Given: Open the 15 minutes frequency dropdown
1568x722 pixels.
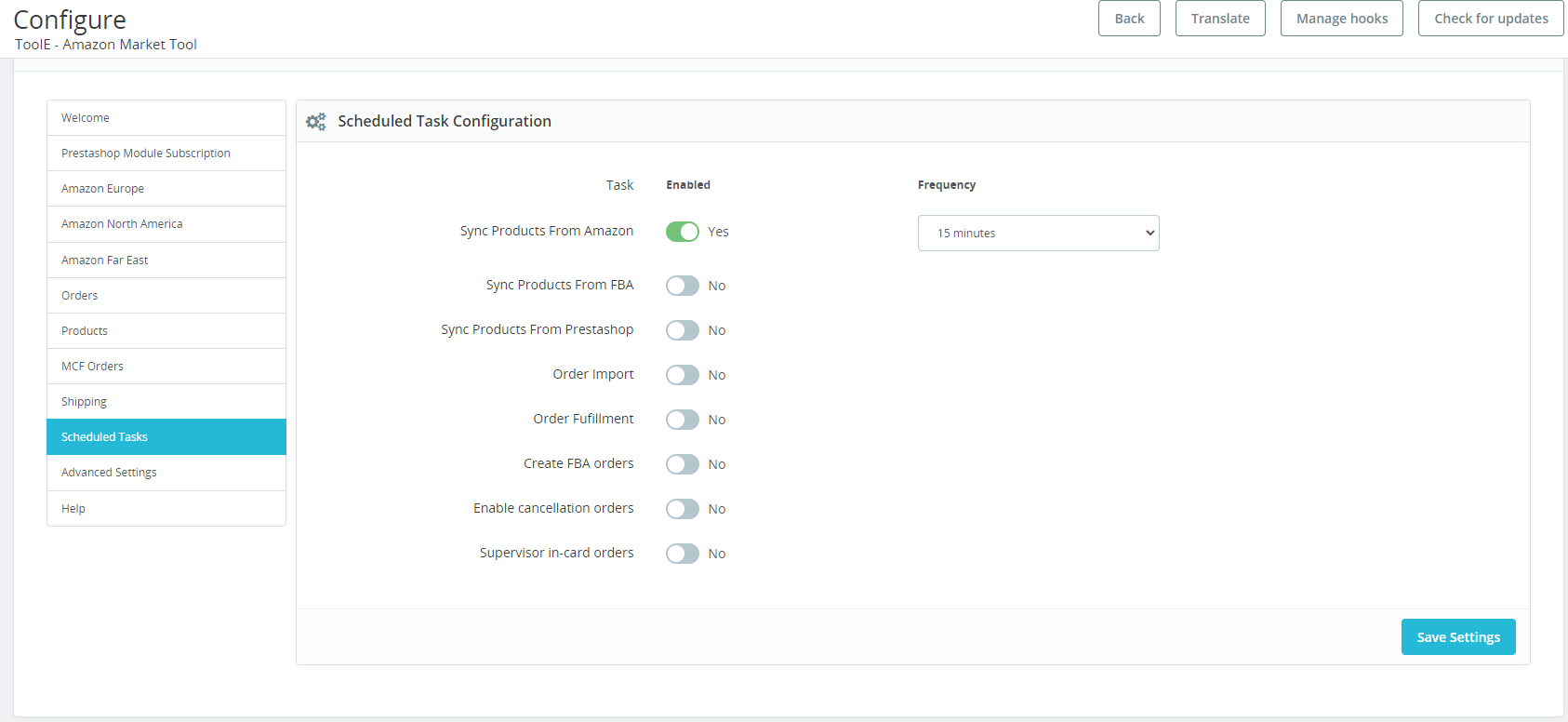Looking at the screenshot, I should (1038, 234).
